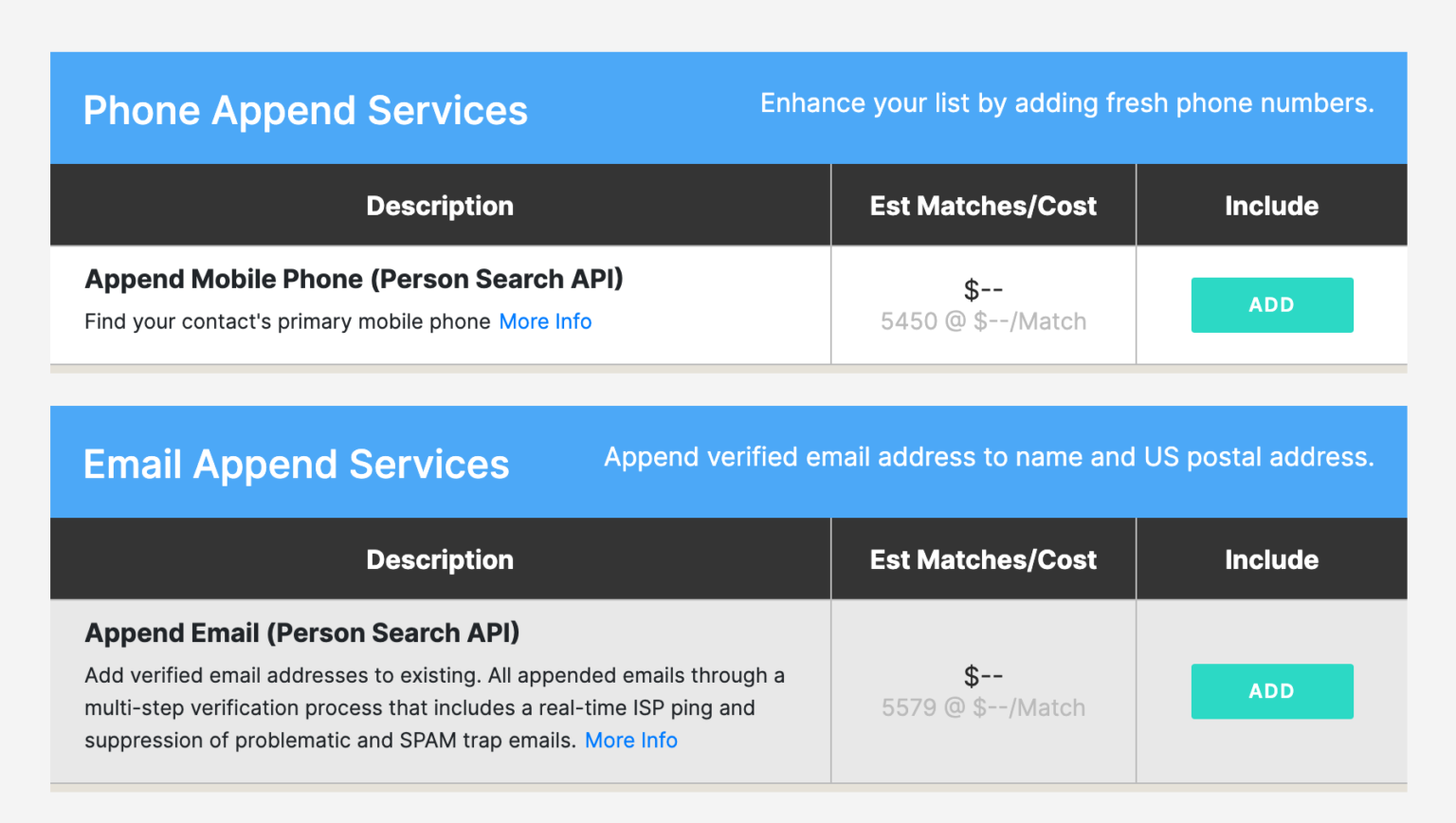Image resolution: width=1456 pixels, height=823 pixels.
Task: Click the Description column header under Phone Append
Action: pos(439,205)
